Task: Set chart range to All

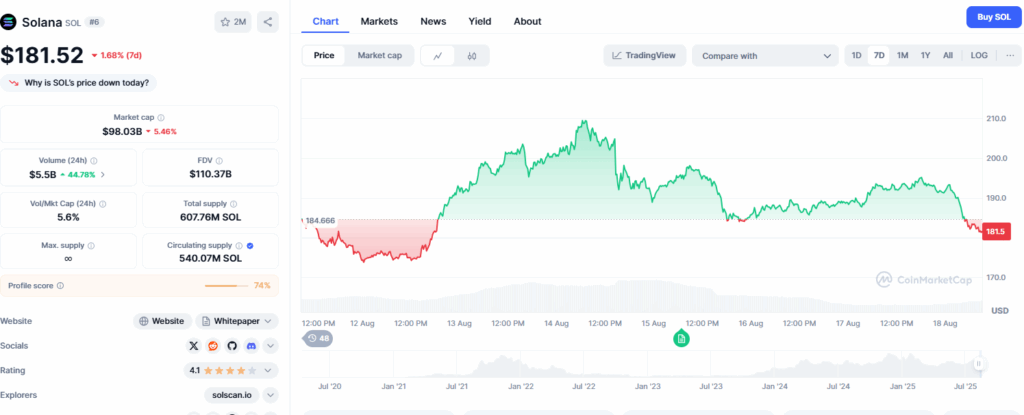Action: click(948, 56)
